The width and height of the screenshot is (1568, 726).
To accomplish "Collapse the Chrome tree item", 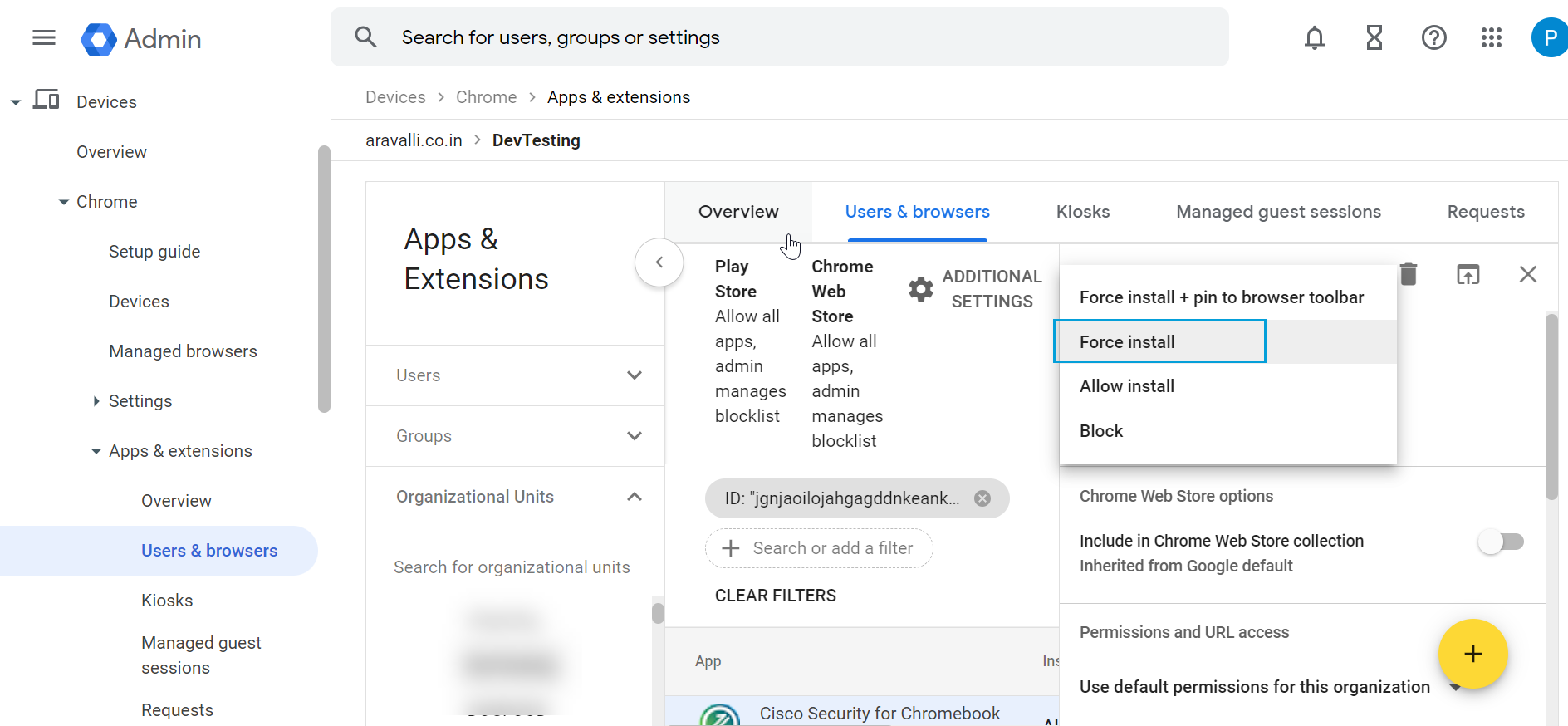I will (64, 202).
